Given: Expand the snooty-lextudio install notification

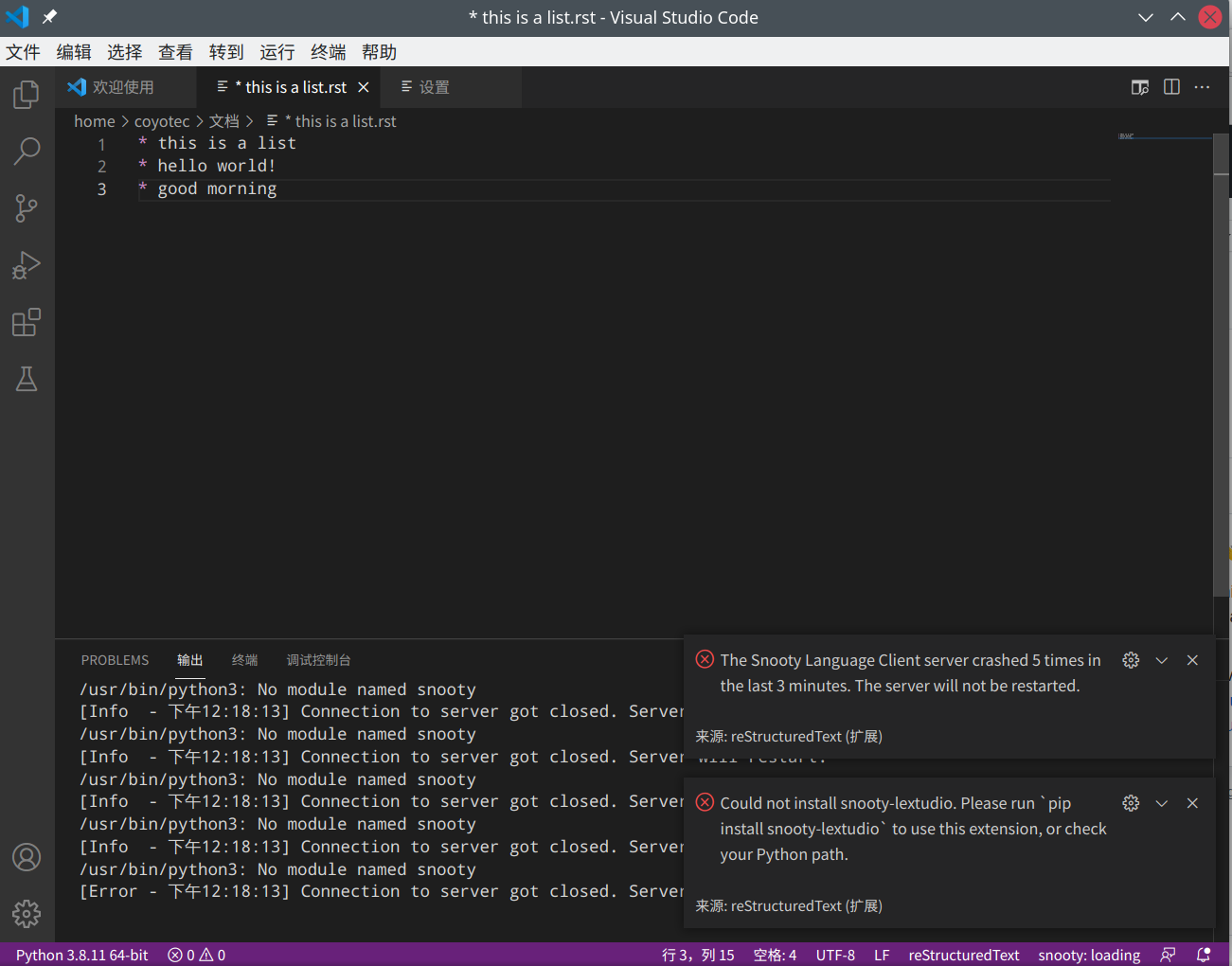Looking at the screenshot, I should [1161, 802].
